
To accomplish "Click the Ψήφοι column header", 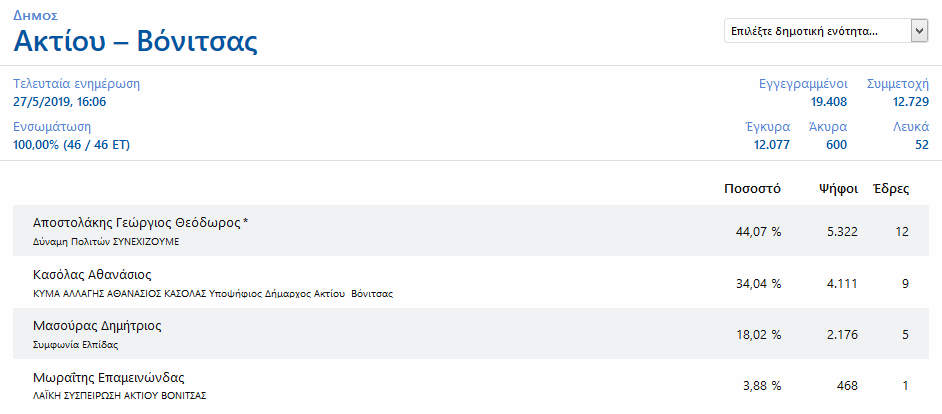I will (838, 189).
